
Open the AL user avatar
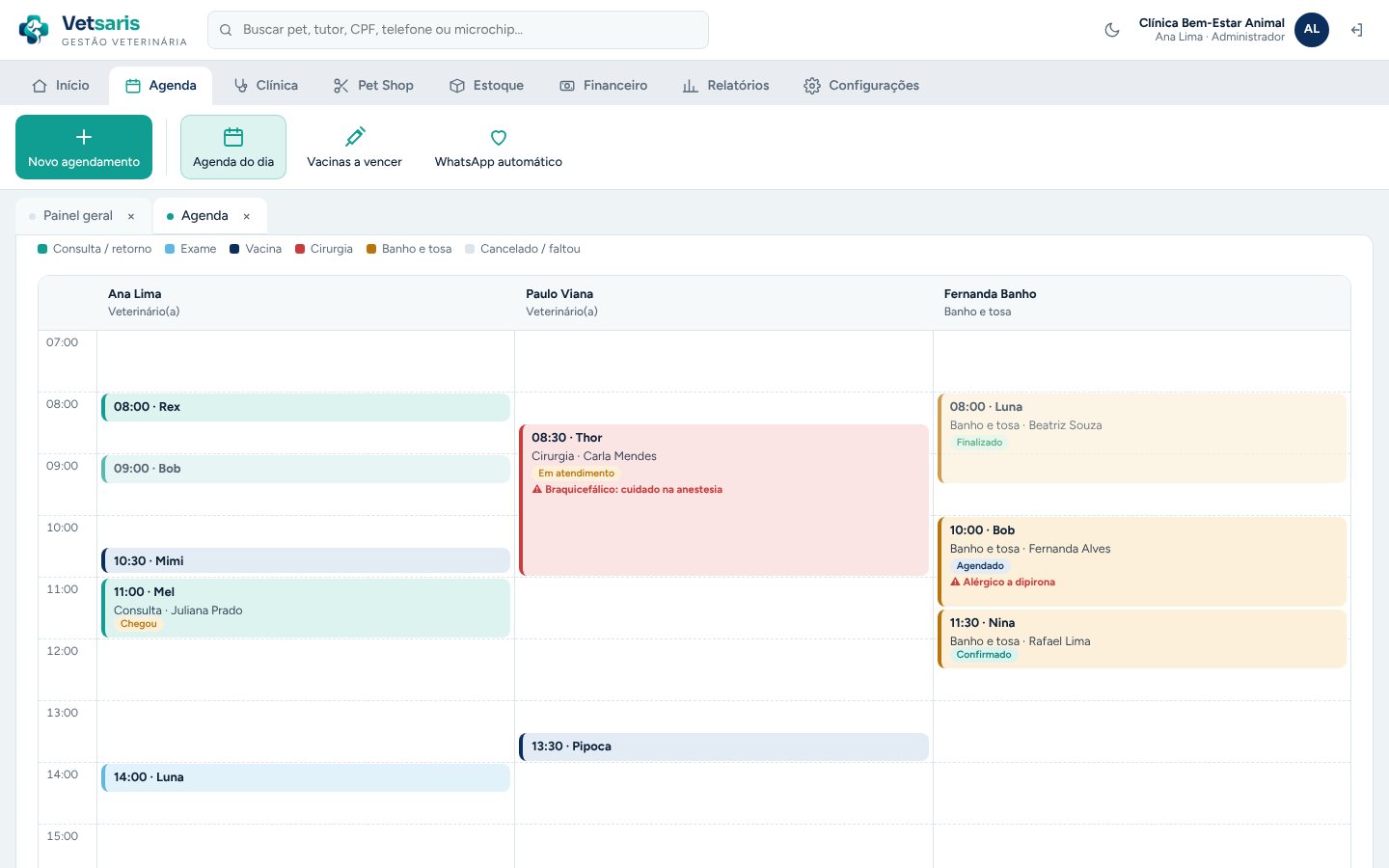pos(1312,30)
